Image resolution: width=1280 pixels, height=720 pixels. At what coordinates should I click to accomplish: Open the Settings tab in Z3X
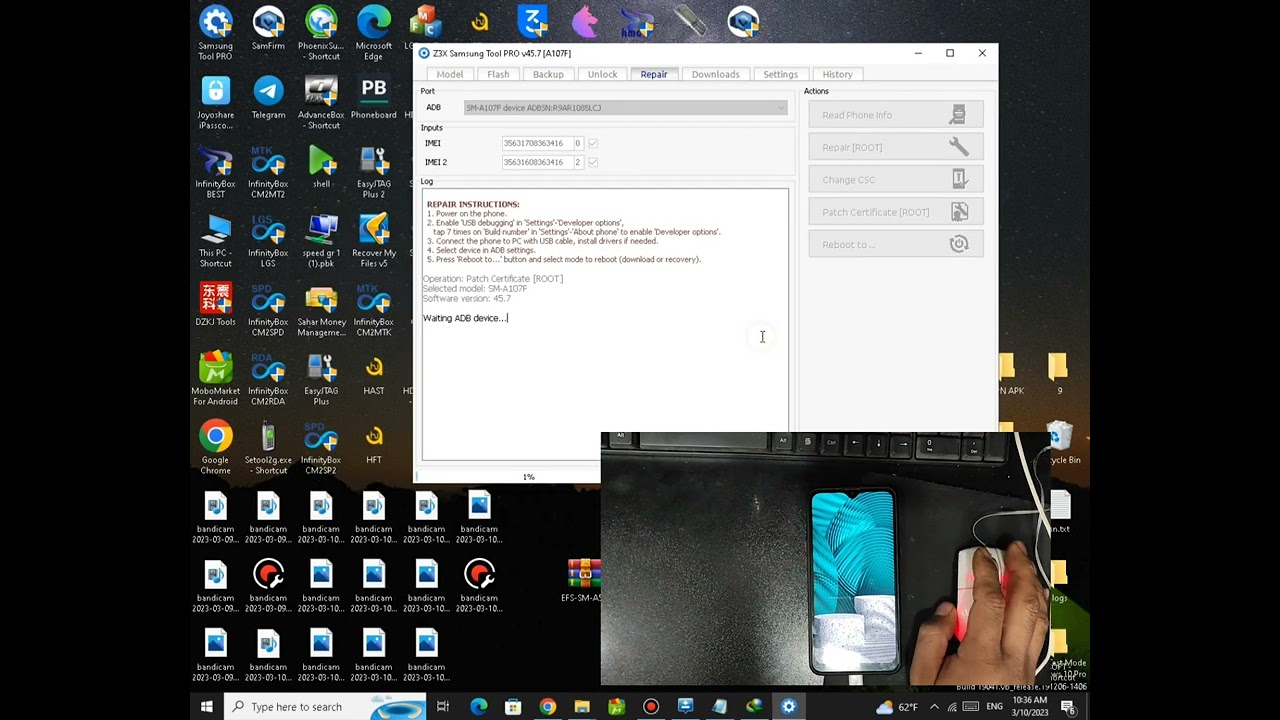[781, 74]
